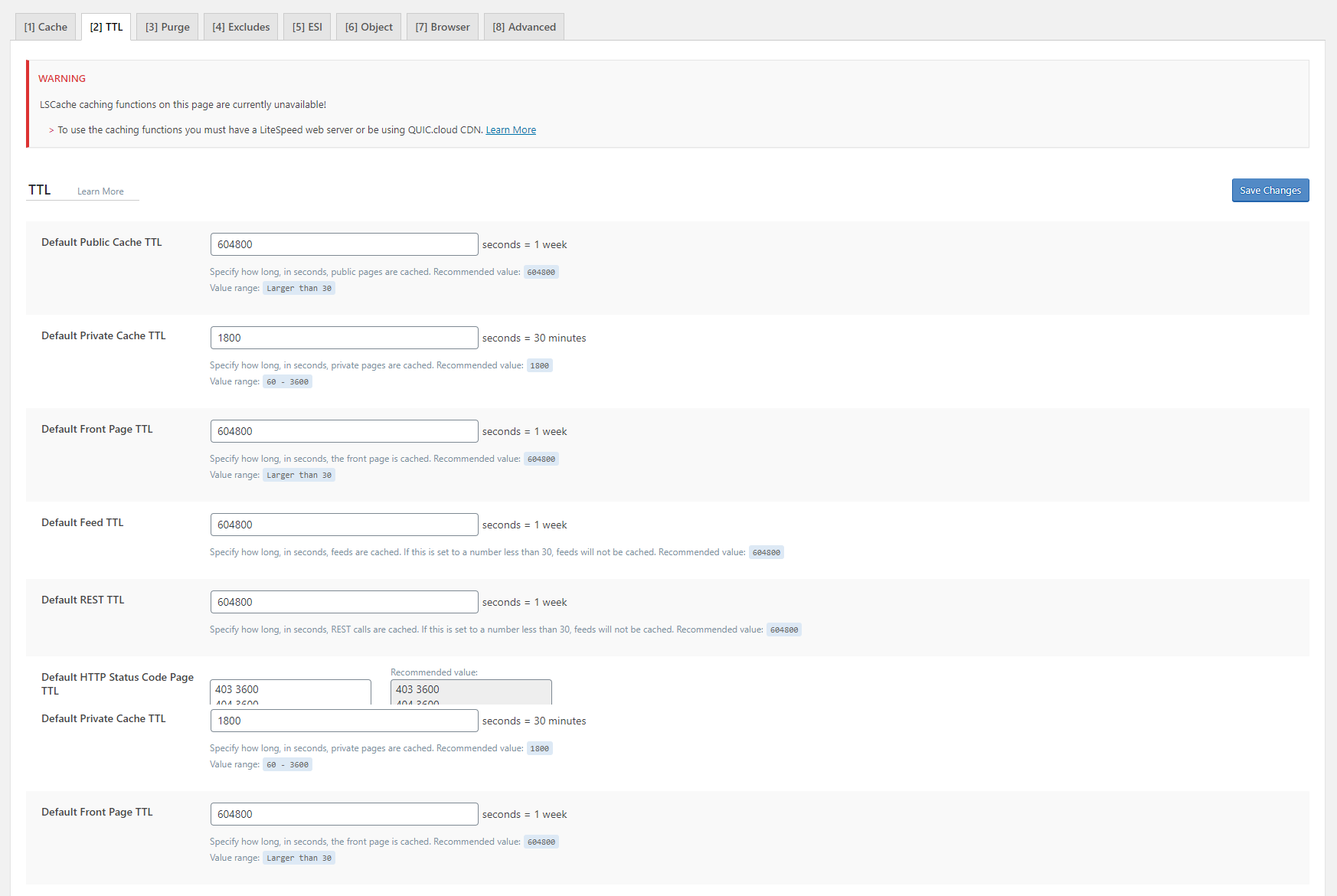The height and width of the screenshot is (896, 1337).
Task: Focus Private Cache TTL input beneath HTTP Status Code row
Action: [345, 721]
